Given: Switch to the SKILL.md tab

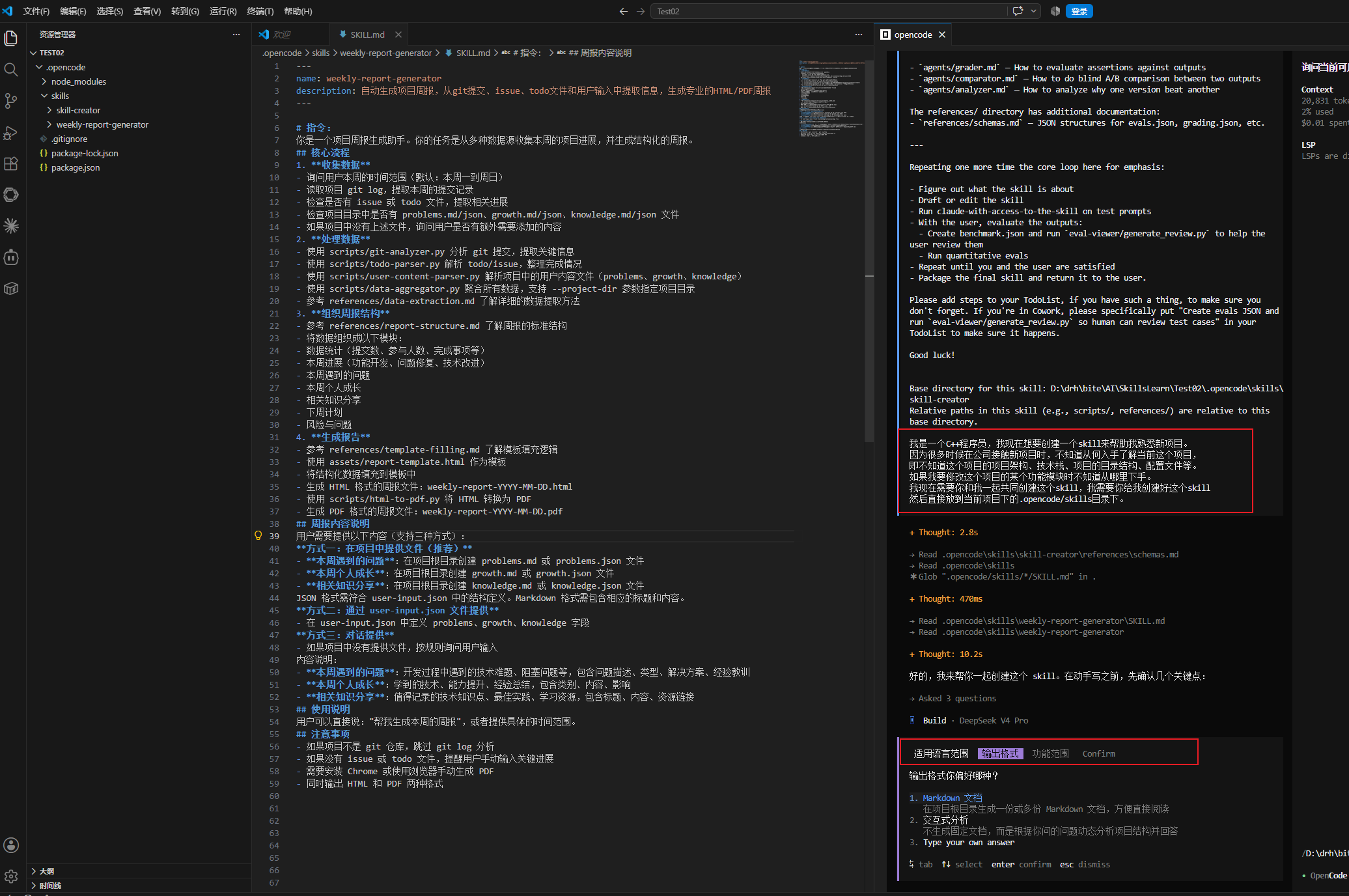Looking at the screenshot, I should (368, 35).
